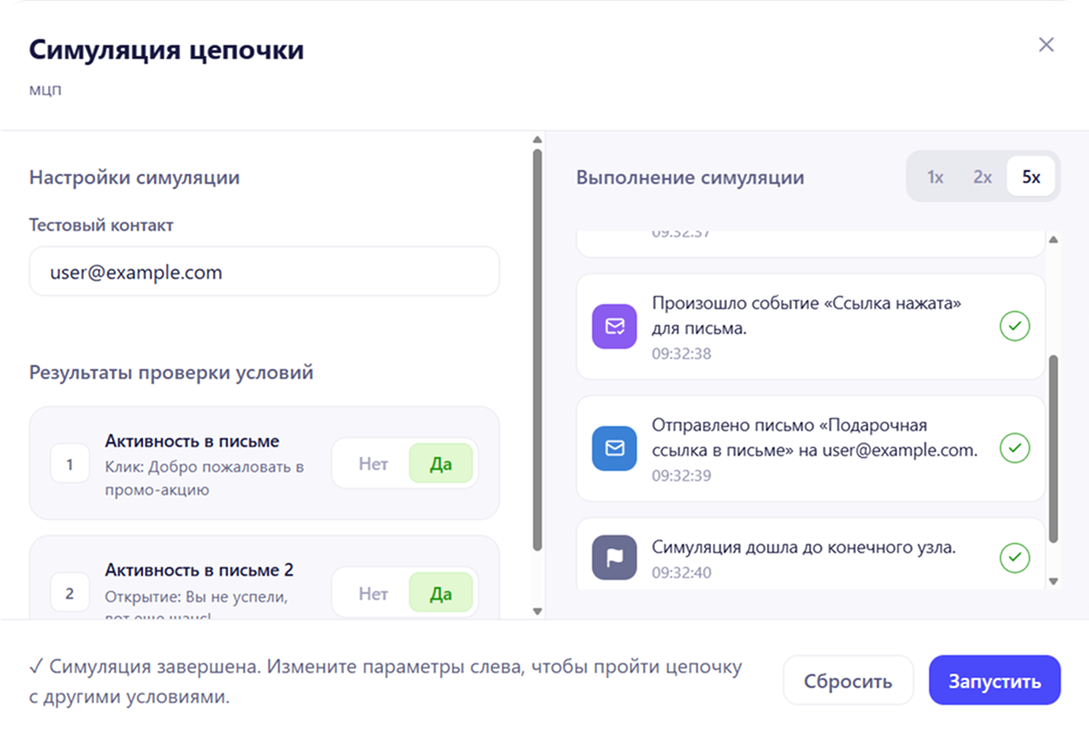Click timestamp 09:32:38
This screenshot has height=738, width=1089.
681,353
